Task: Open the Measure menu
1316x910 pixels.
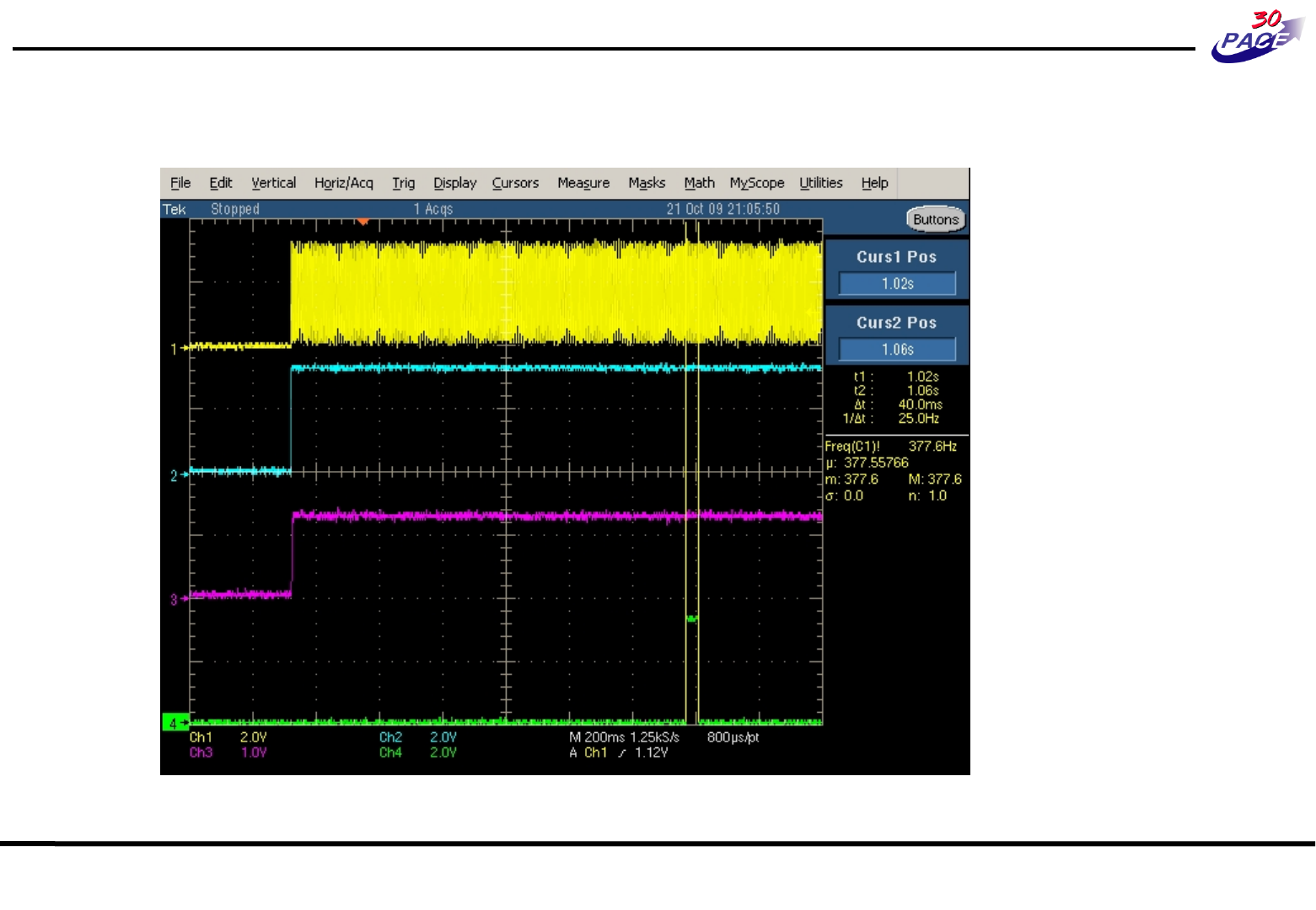Action: 583,183
